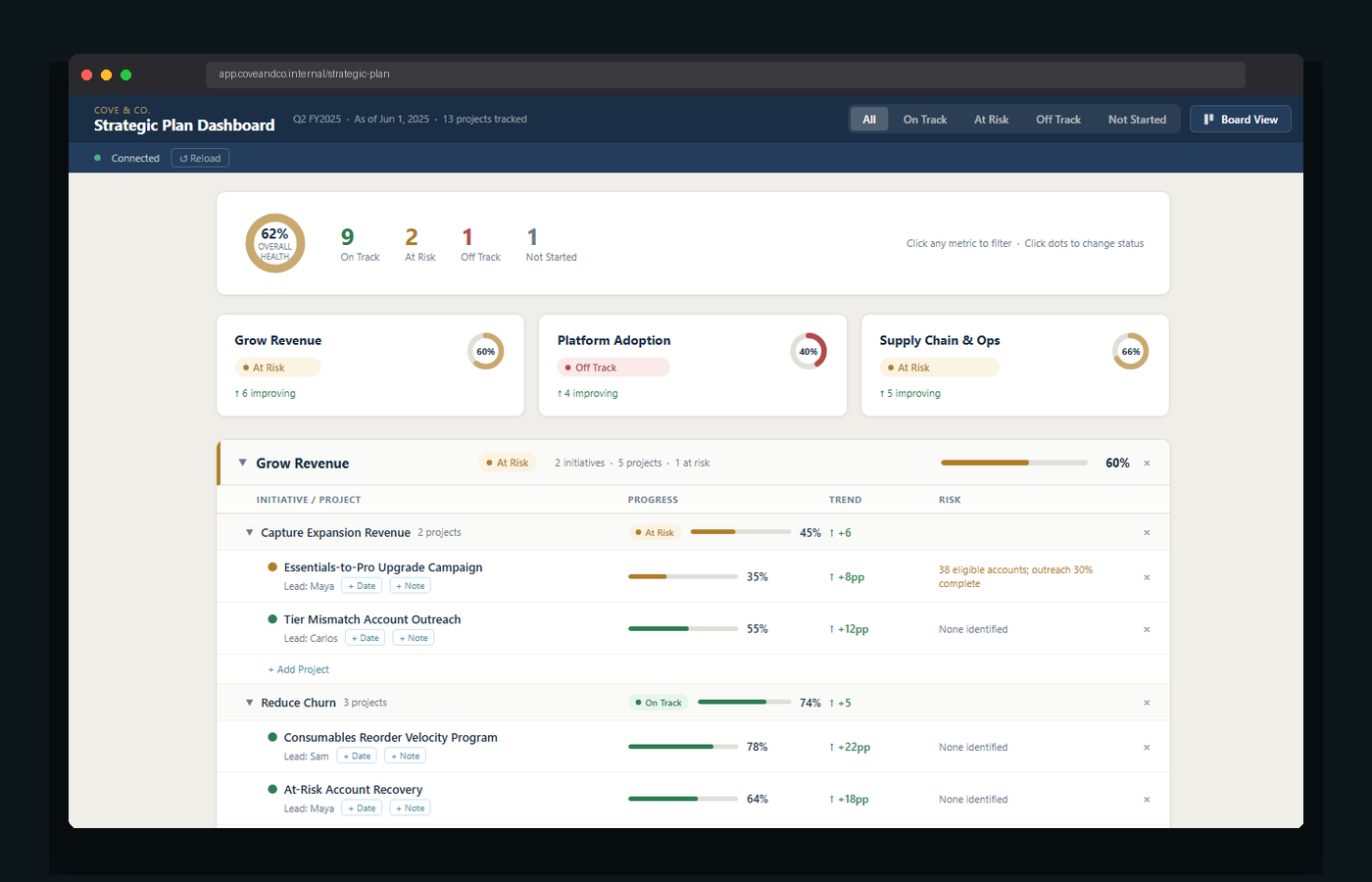Click Grow Revenue card At Risk badge
The image size is (1372, 882).
click(x=277, y=367)
